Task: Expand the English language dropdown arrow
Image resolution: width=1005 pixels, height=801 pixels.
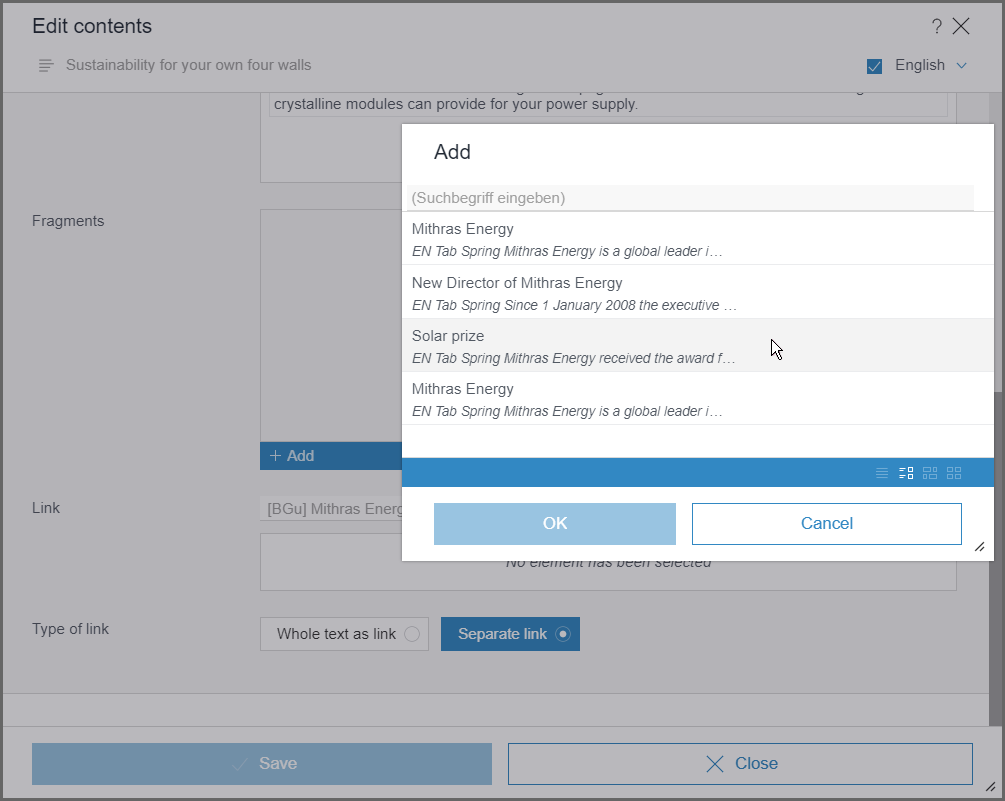Action: pos(961,65)
